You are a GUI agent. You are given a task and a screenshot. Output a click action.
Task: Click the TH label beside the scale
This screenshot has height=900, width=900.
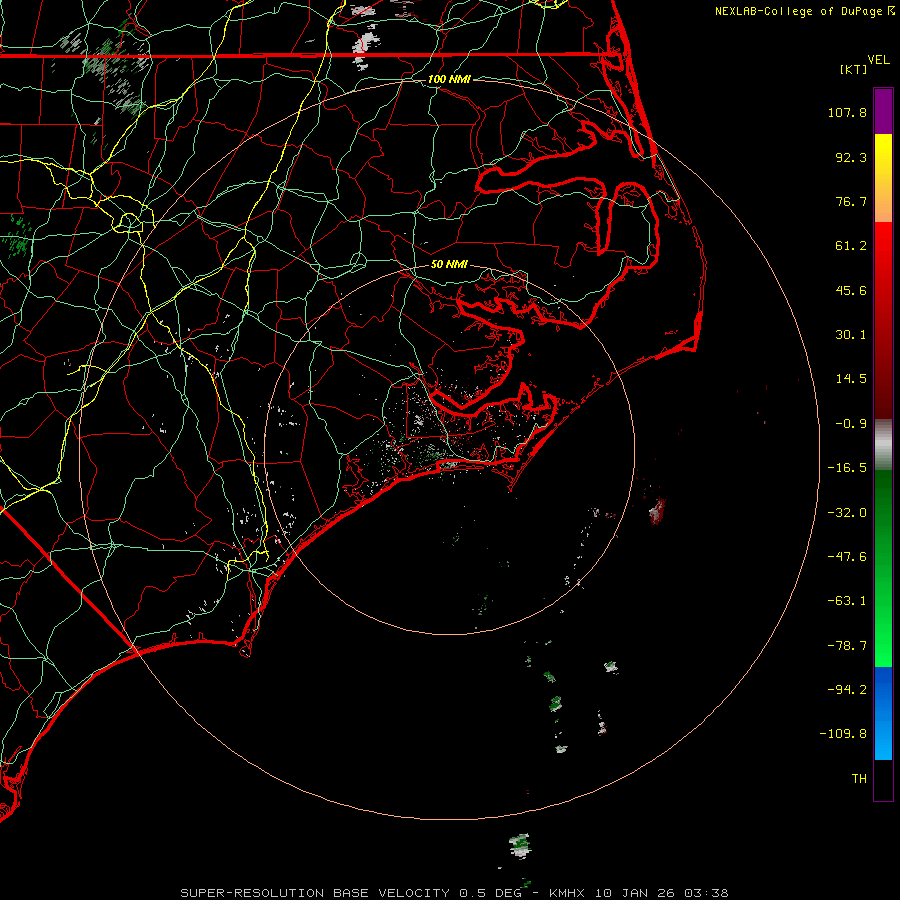coord(858,777)
